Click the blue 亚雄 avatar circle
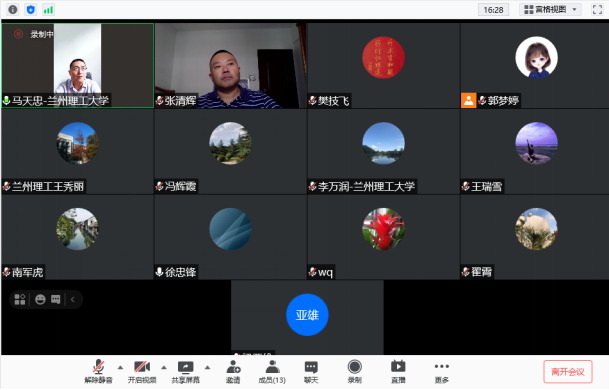609x390 pixels. pyautogui.click(x=307, y=315)
